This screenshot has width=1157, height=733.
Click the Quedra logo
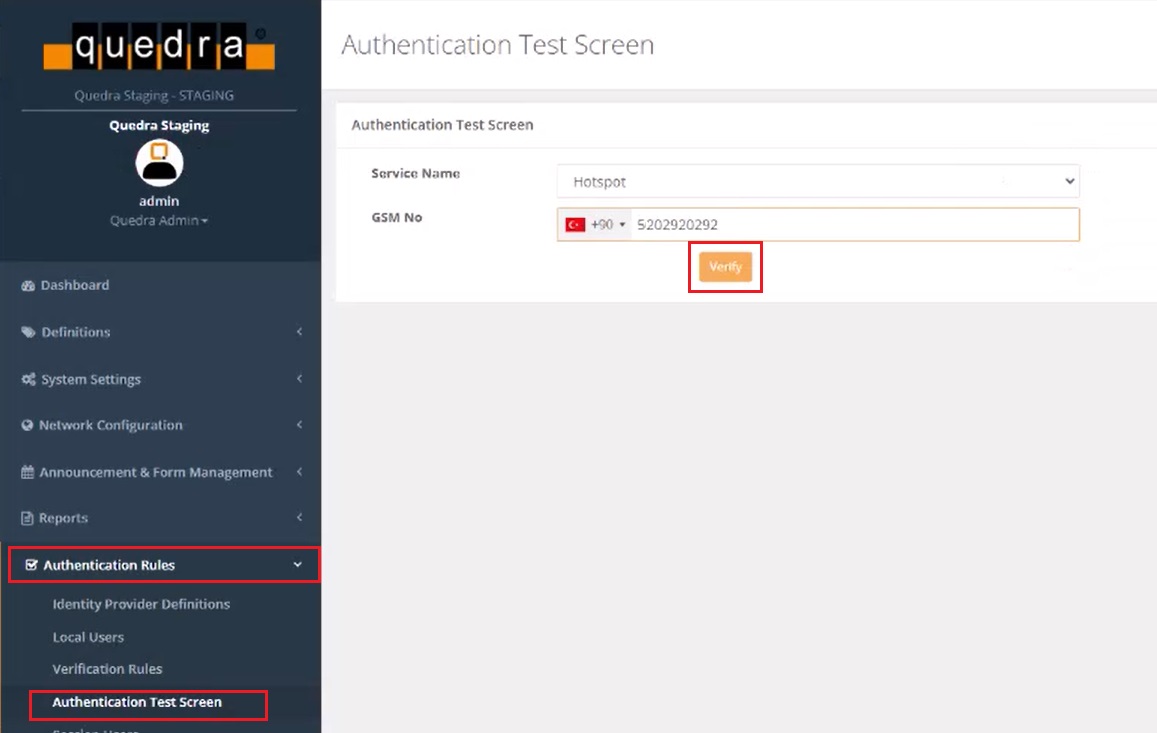(159, 47)
